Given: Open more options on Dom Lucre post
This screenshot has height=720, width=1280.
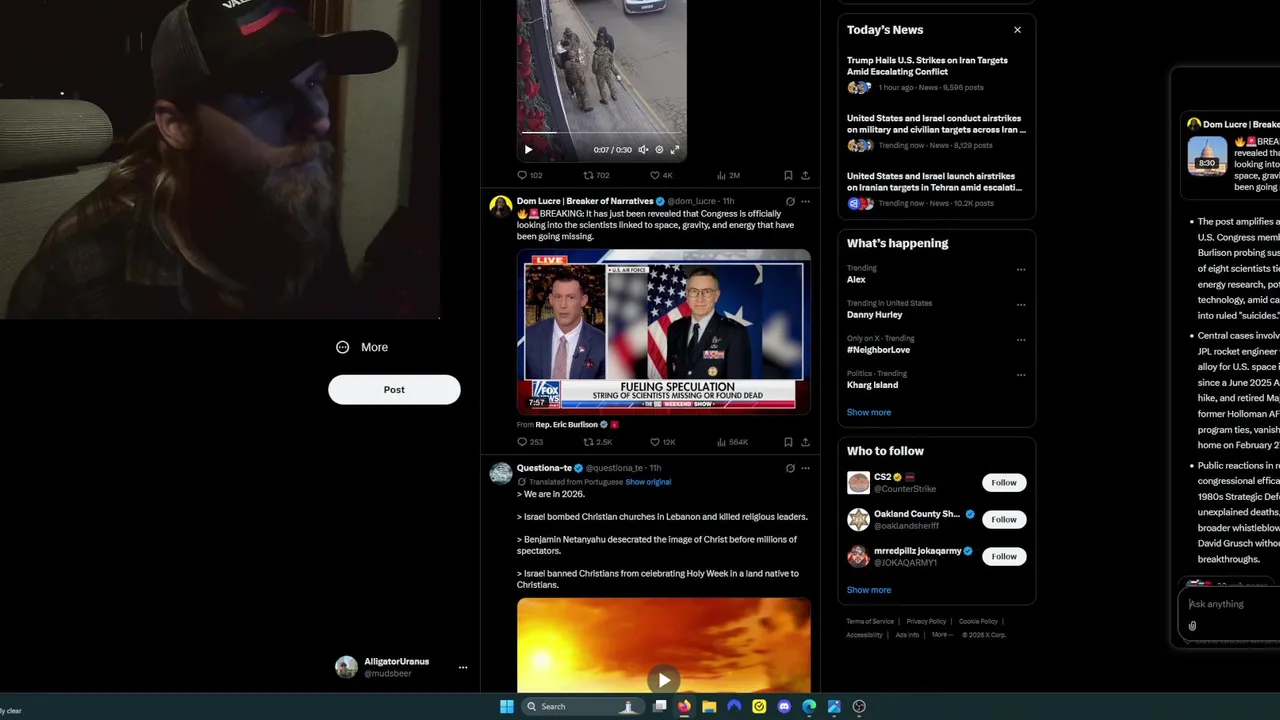Looking at the screenshot, I should [805, 201].
